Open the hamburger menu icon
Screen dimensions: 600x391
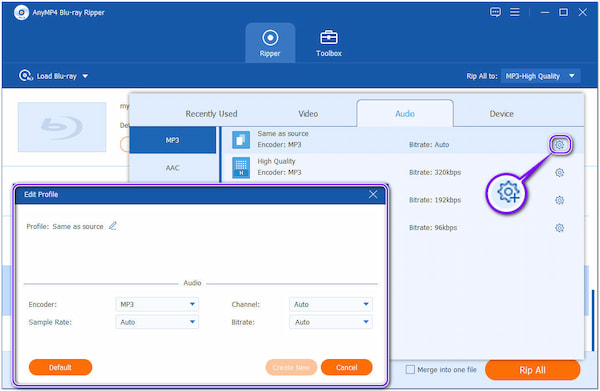515,12
